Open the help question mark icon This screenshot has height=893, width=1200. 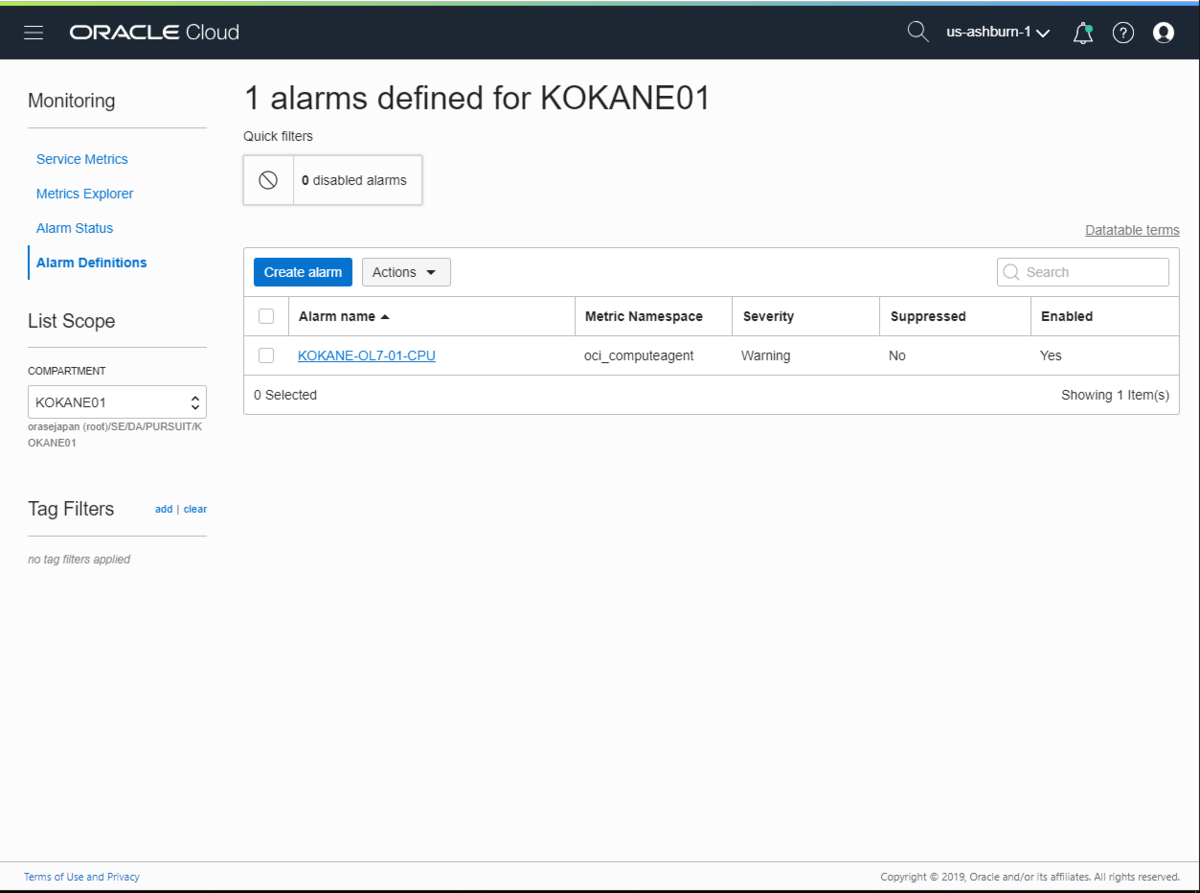1123,33
